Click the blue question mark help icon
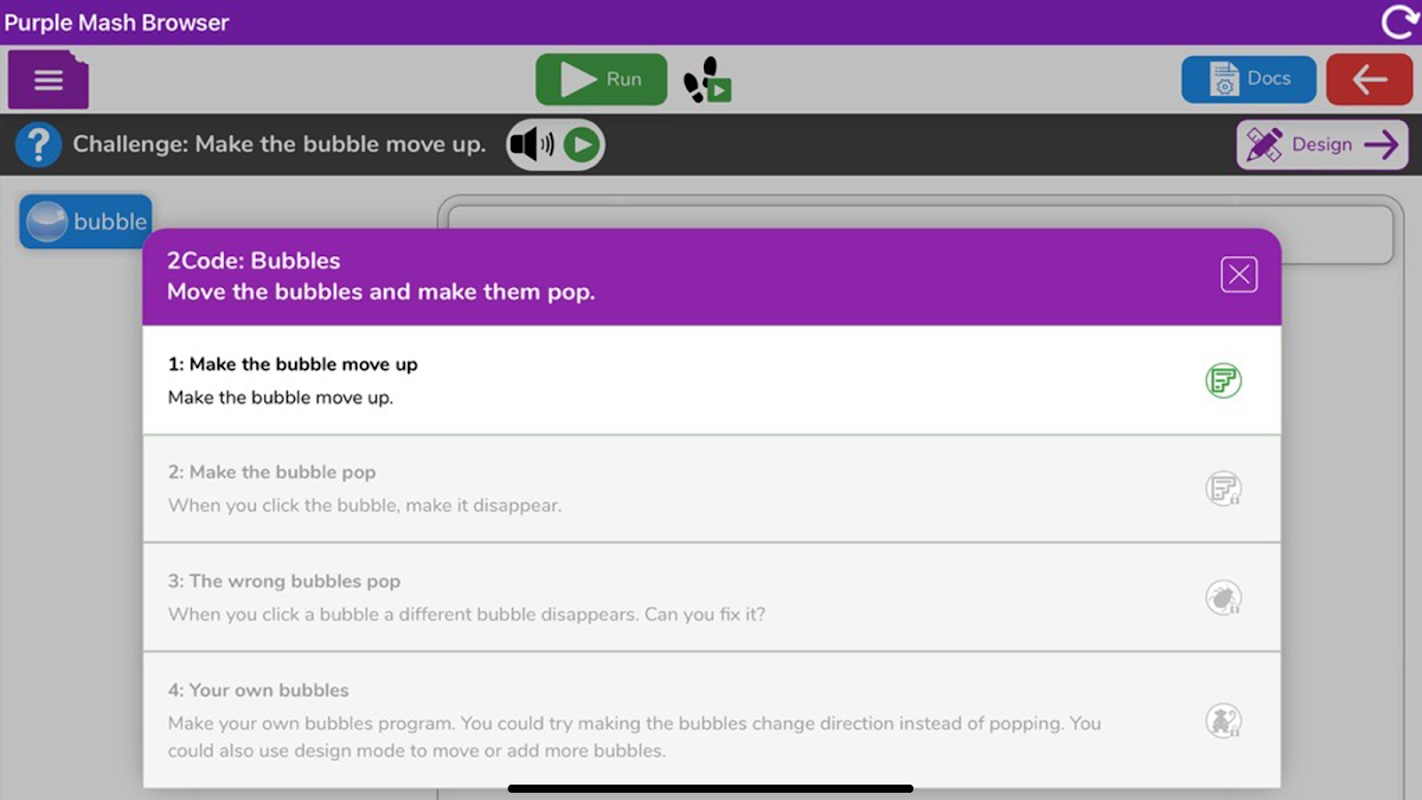The image size is (1422, 800). [39, 144]
